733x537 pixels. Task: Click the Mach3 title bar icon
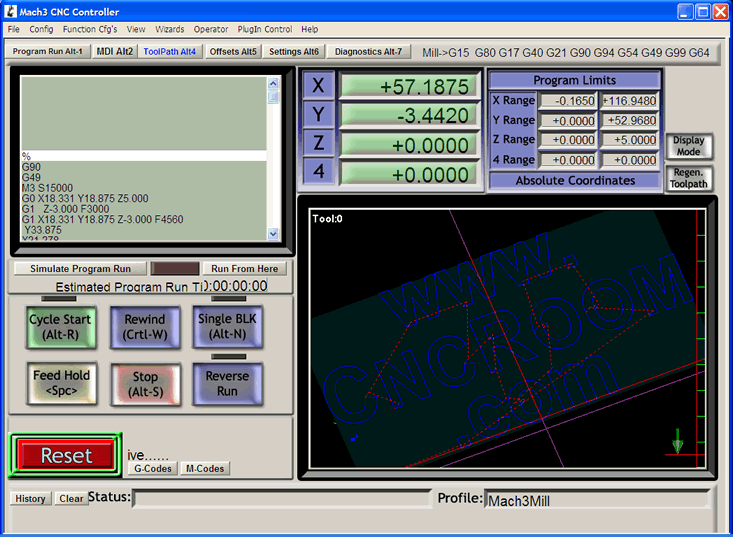(10, 11)
